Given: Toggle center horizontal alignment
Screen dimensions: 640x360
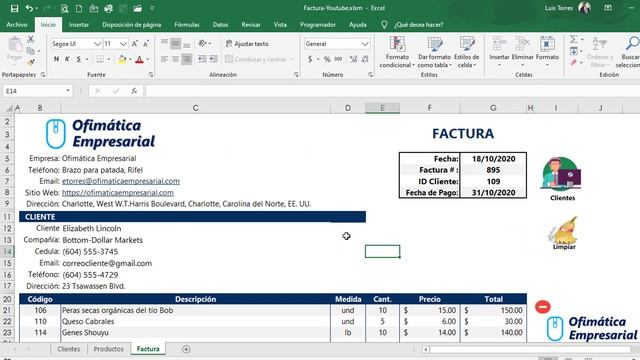Looking at the screenshot, I should point(176,59).
